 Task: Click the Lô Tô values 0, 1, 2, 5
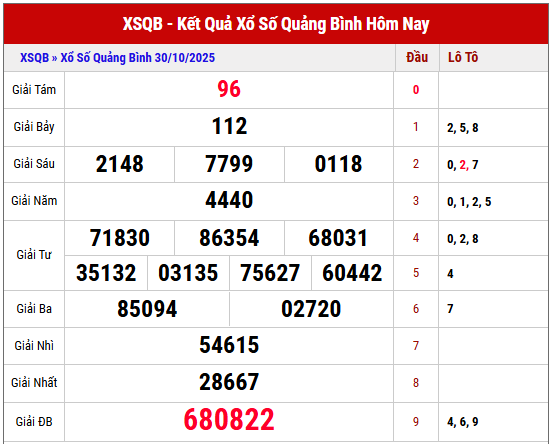[469, 202]
